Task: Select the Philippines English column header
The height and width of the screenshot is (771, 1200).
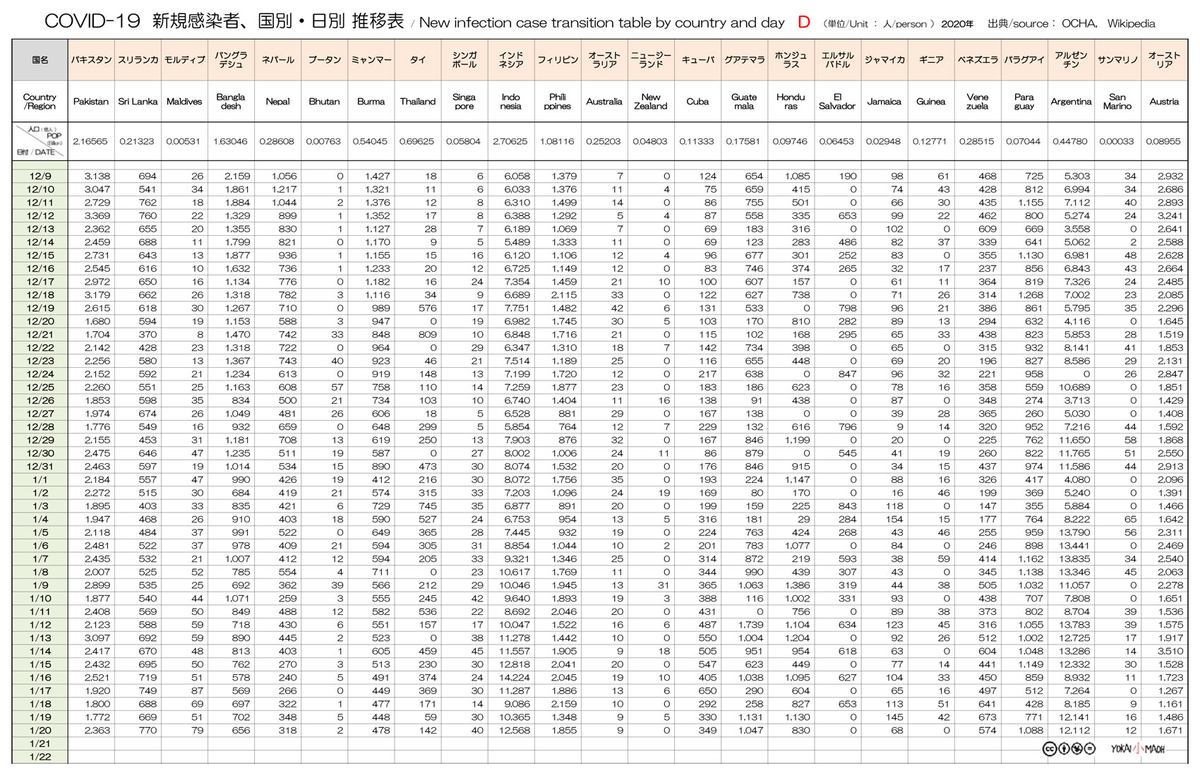Action: pos(557,102)
